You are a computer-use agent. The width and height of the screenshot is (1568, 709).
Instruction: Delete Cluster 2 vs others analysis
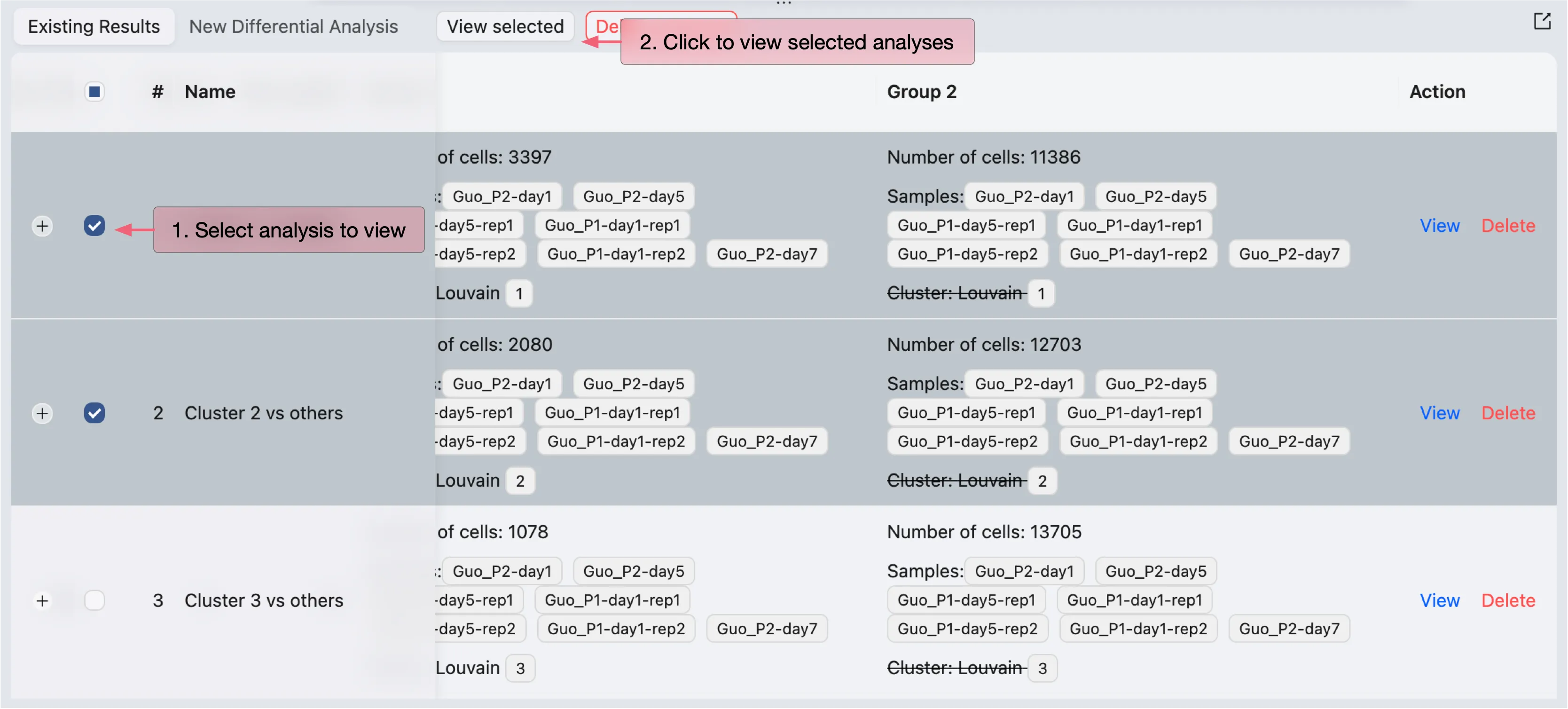(1507, 414)
